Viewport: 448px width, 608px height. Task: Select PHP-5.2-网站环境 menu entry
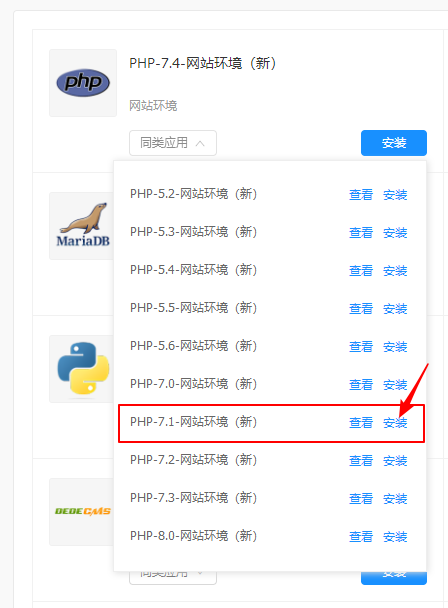[x=194, y=194]
